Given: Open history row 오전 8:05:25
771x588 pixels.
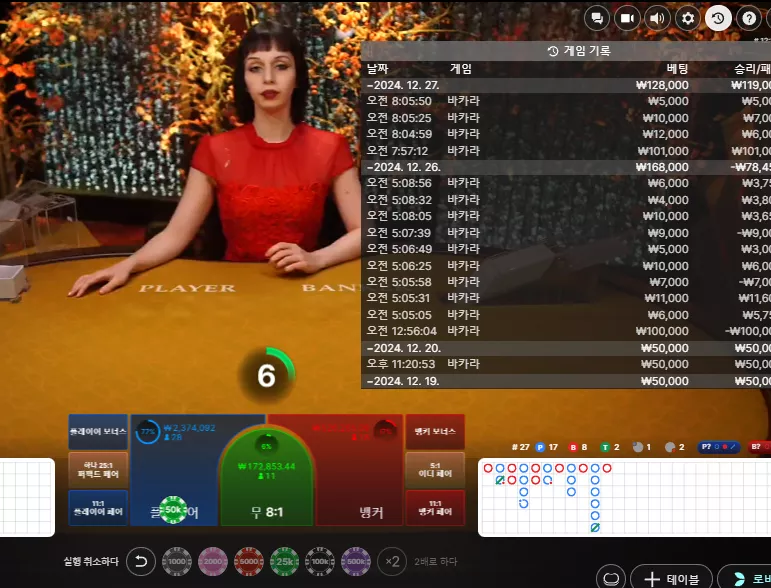Looking at the screenshot, I should click(x=566, y=118).
